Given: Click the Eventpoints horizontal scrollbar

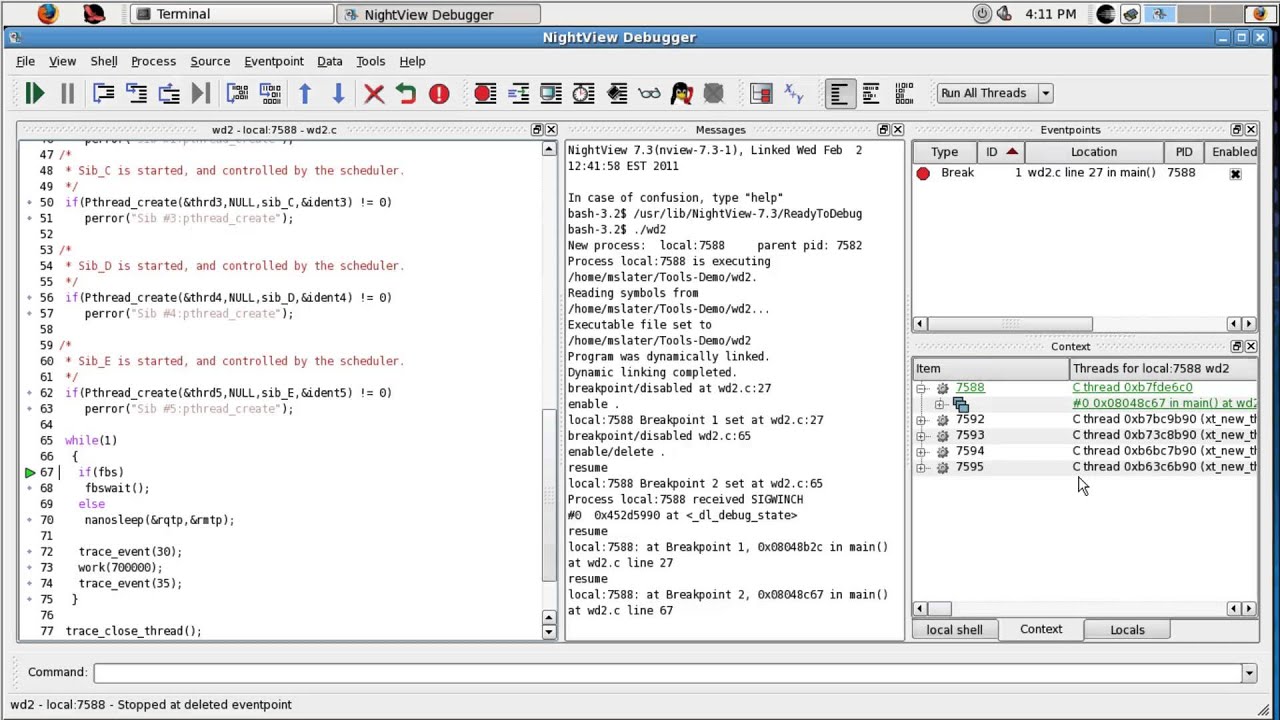Looking at the screenshot, I should 1010,324.
